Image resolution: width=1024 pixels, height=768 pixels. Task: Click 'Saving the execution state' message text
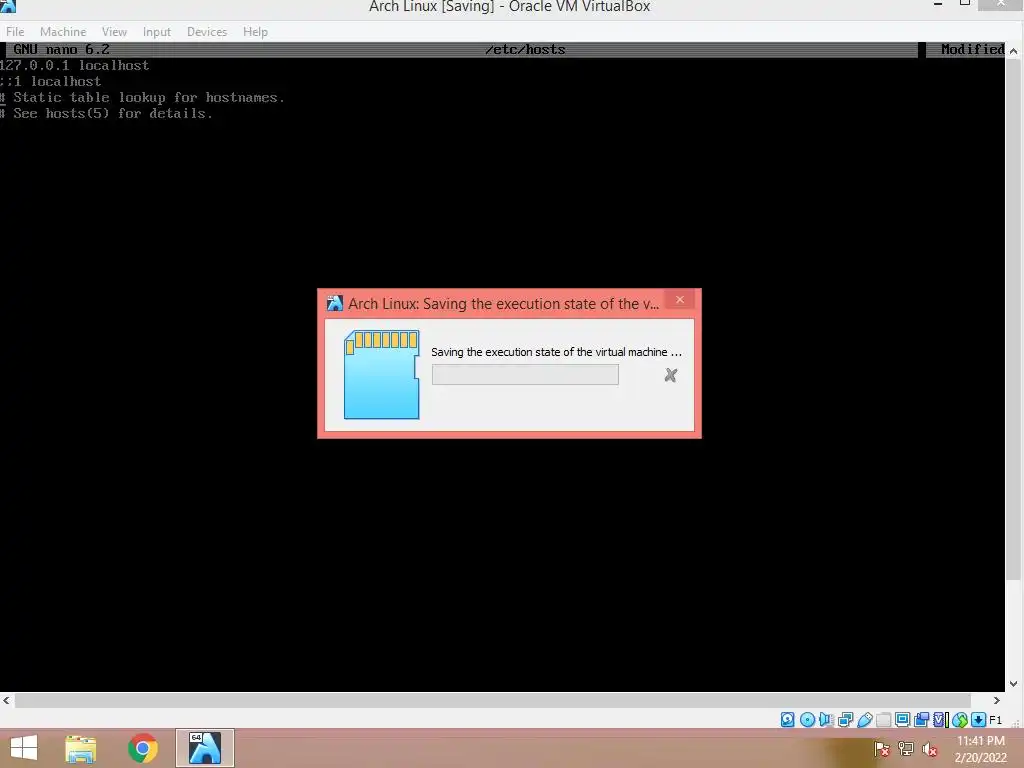(x=556, y=352)
